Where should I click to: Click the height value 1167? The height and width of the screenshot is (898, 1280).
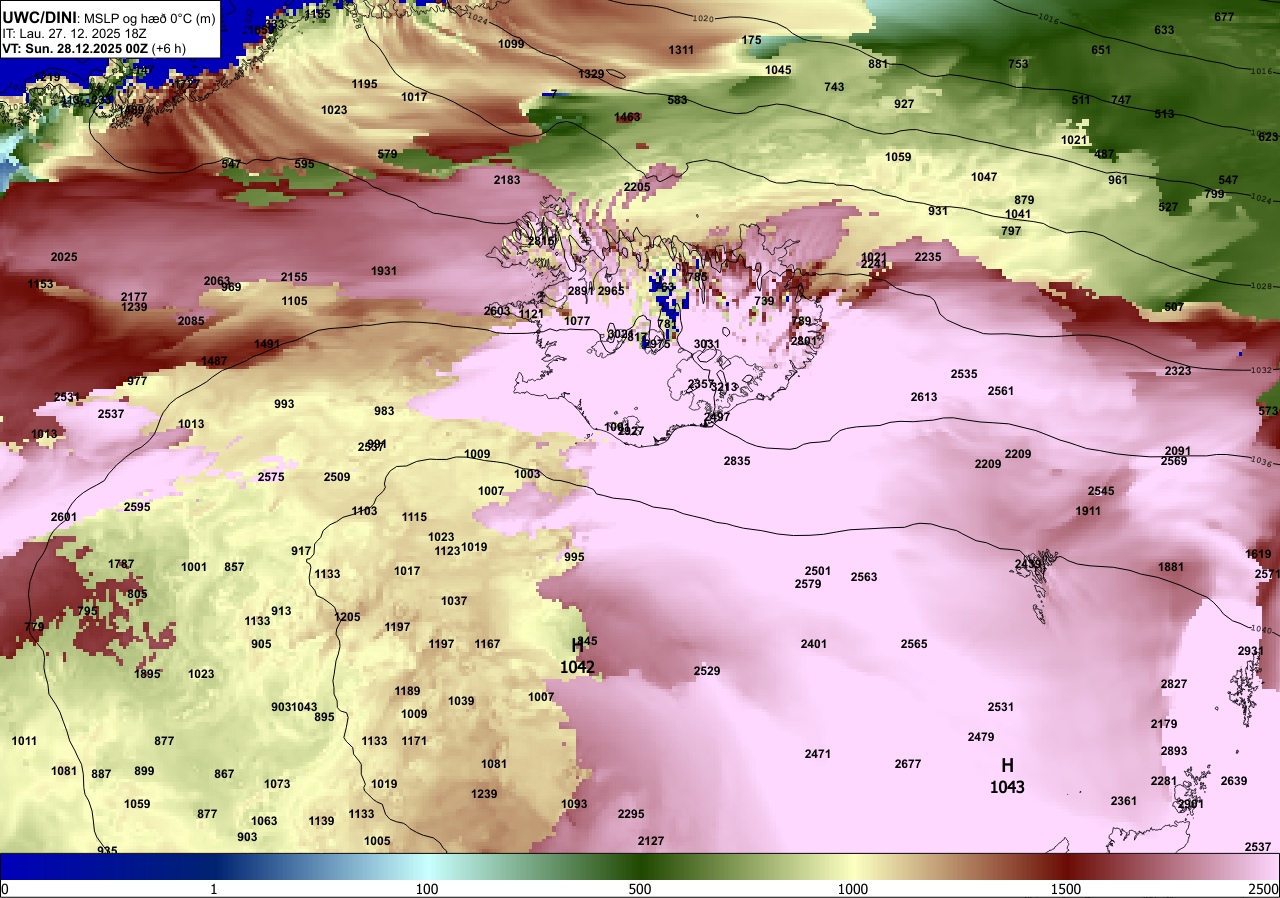pos(487,644)
